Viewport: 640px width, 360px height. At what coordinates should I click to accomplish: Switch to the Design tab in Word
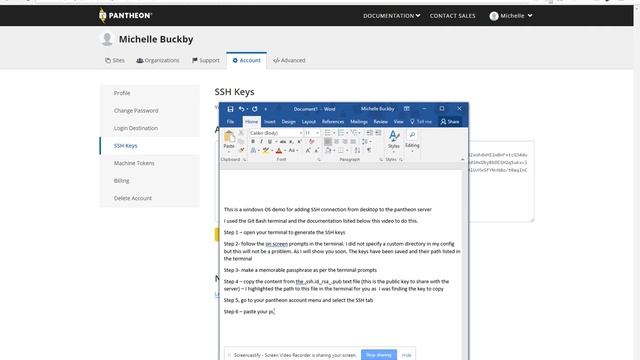[289, 122]
